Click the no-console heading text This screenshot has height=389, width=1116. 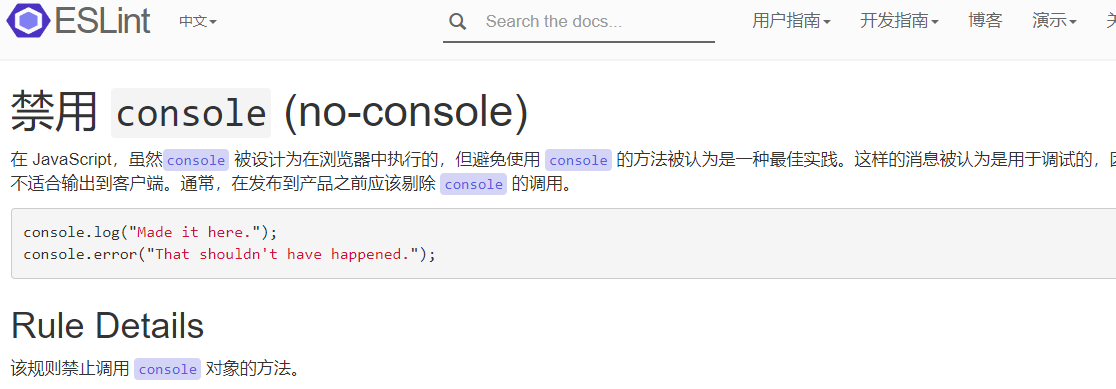coord(406,113)
